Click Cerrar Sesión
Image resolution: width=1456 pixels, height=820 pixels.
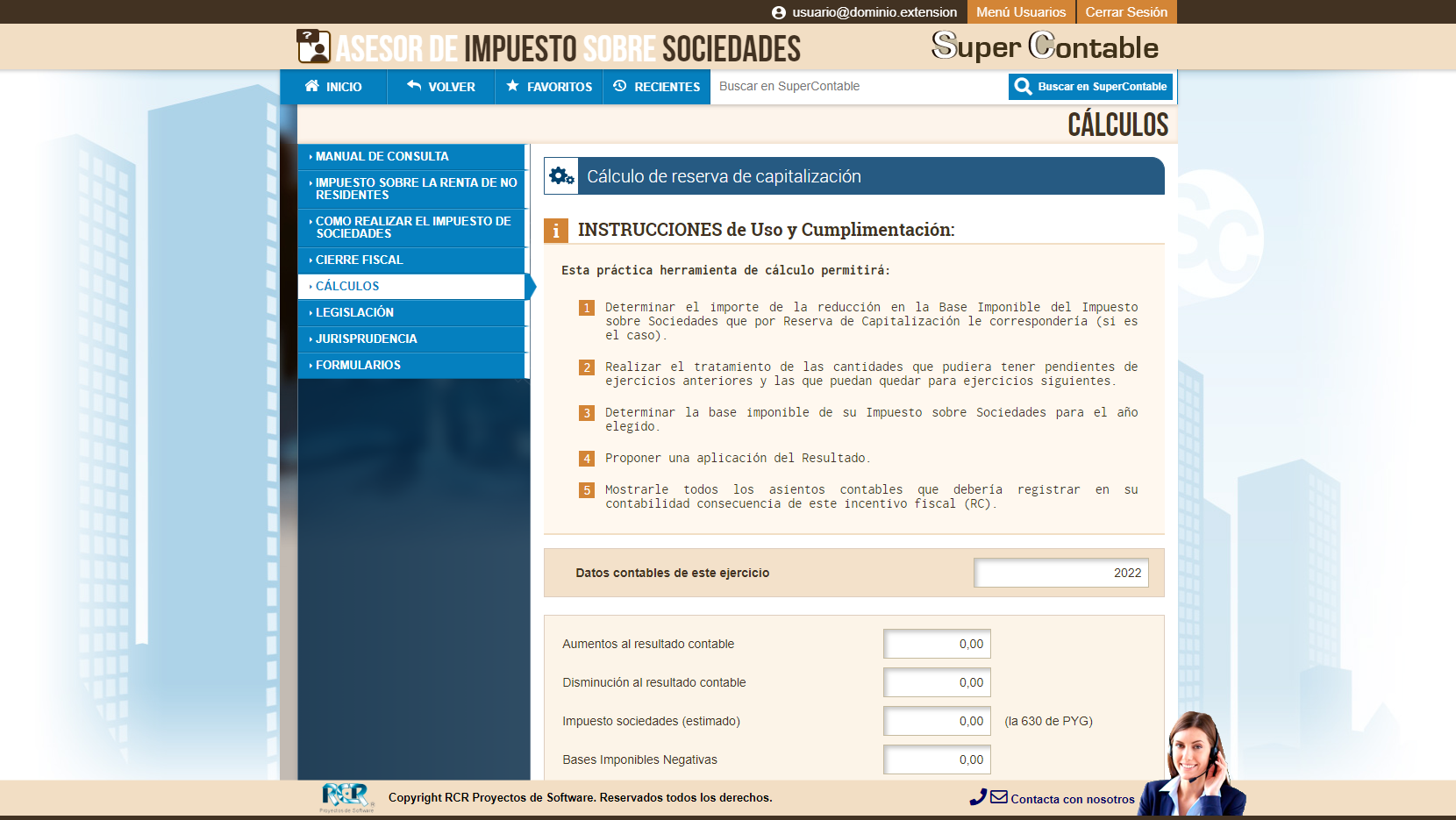[x=1126, y=12]
